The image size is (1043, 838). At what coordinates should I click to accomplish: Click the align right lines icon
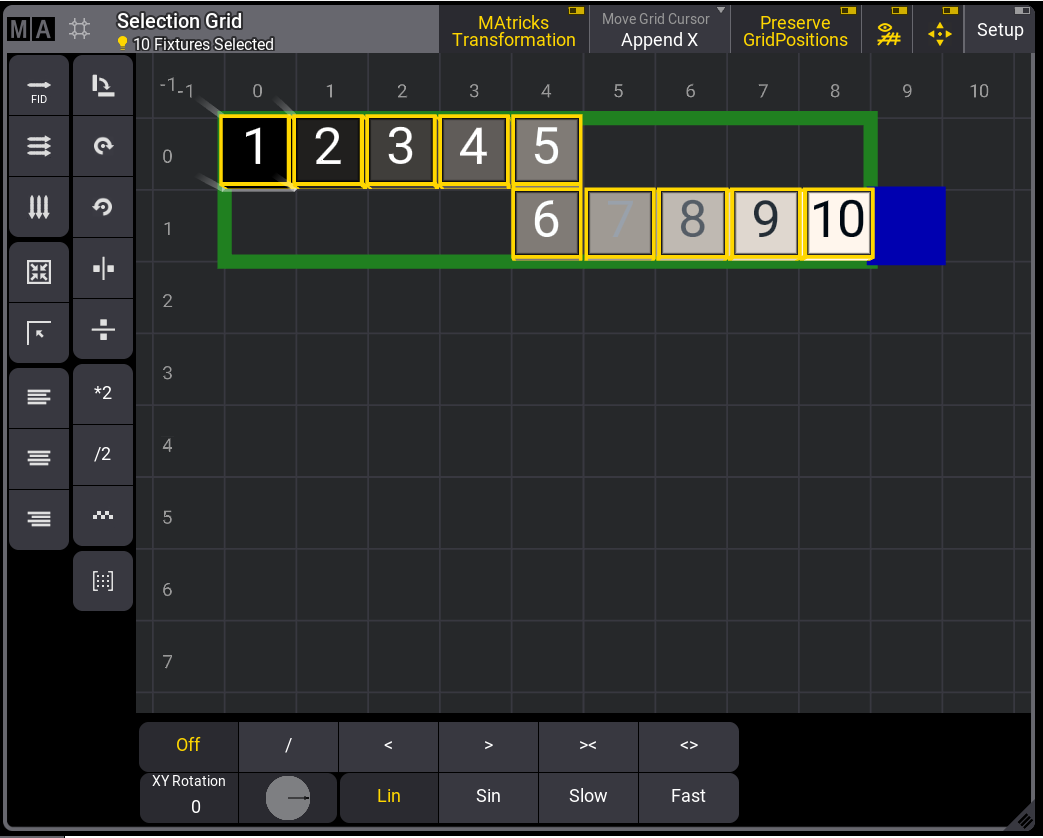[38, 518]
